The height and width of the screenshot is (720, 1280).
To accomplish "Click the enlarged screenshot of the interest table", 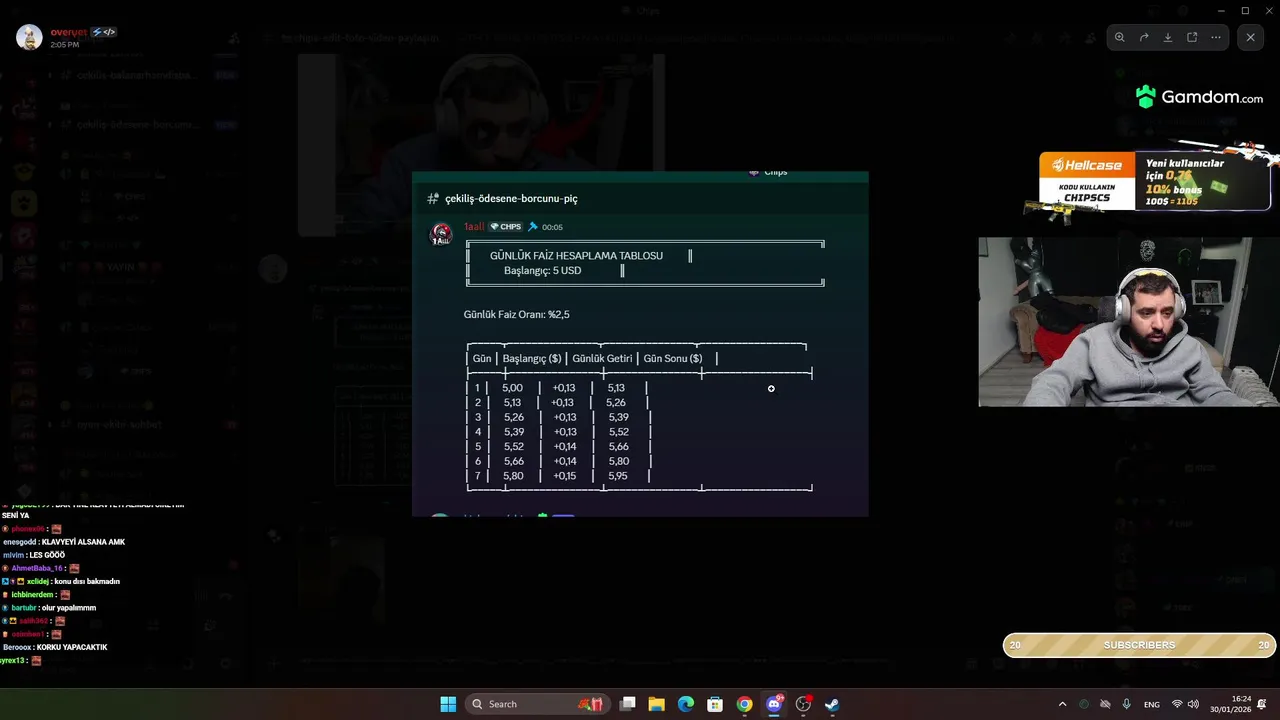I will 640,344.
